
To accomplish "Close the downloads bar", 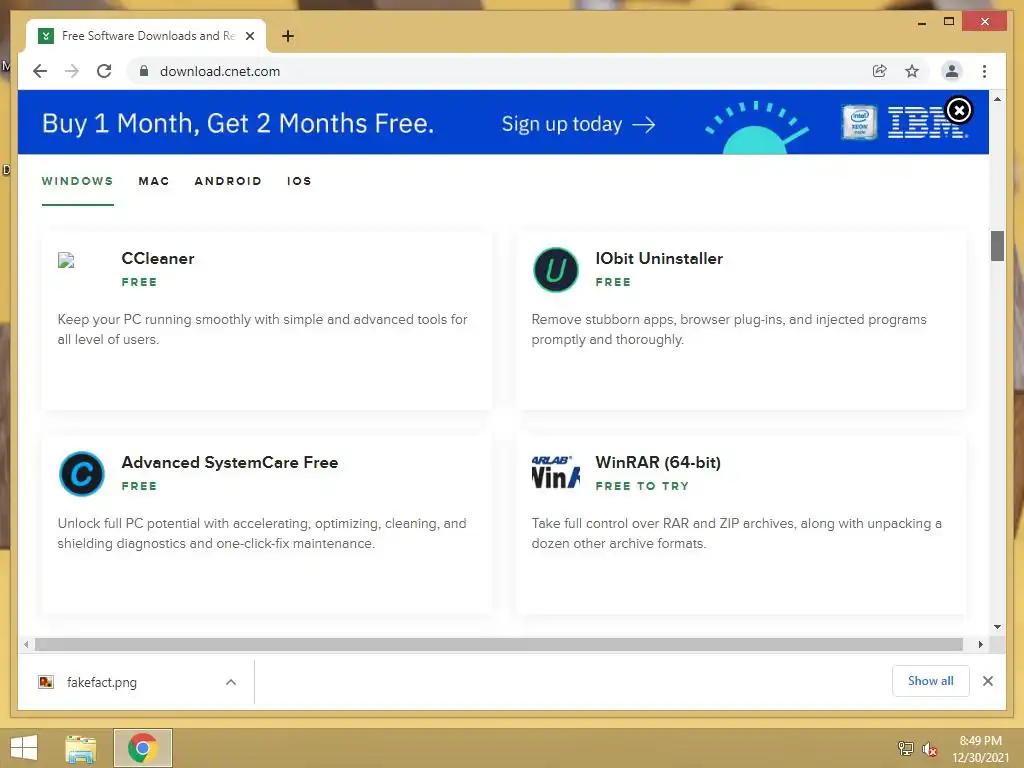I will pos(987,681).
